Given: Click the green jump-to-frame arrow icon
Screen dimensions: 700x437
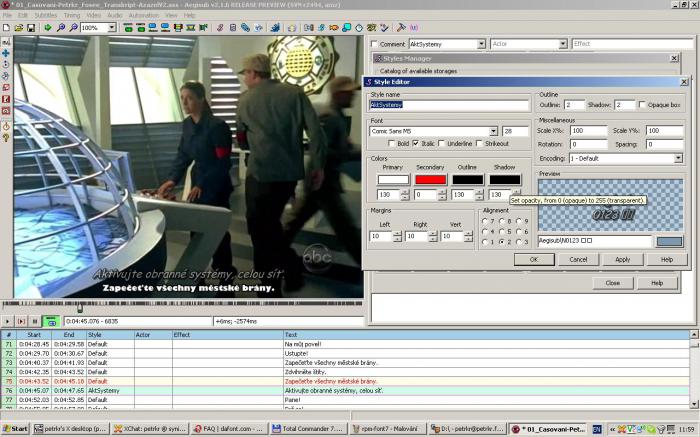Looking at the screenshot, I should click(48, 28).
